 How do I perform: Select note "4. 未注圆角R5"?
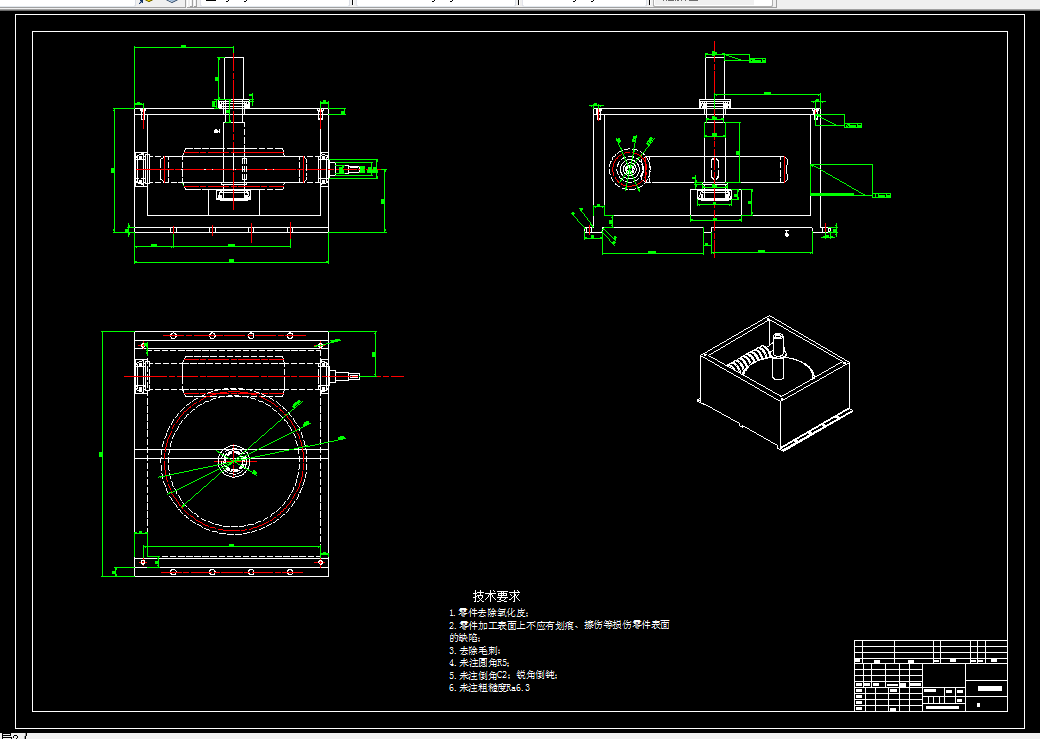coord(480,663)
